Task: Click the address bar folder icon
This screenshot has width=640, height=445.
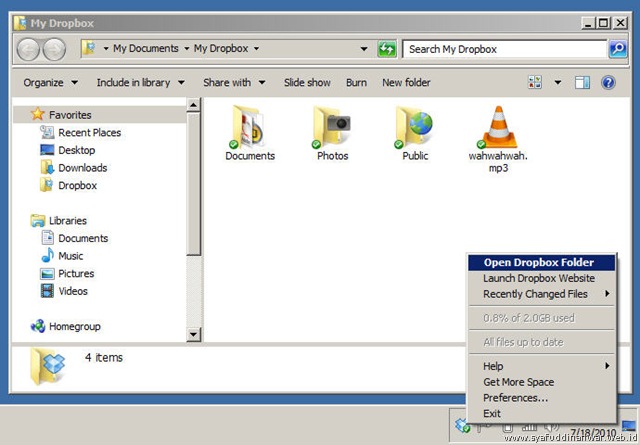Action: pyautogui.click(x=89, y=49)
